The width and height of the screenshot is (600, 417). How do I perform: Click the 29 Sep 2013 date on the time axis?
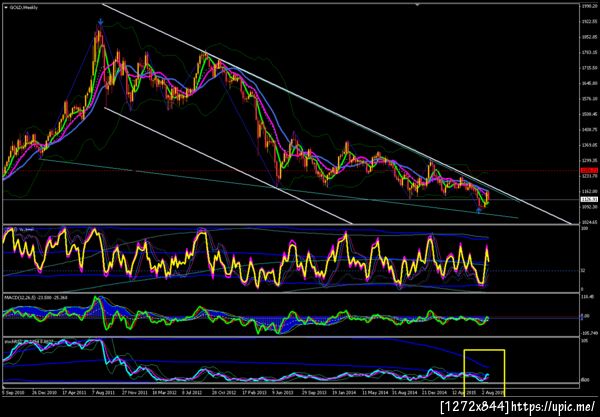[314, 392]
